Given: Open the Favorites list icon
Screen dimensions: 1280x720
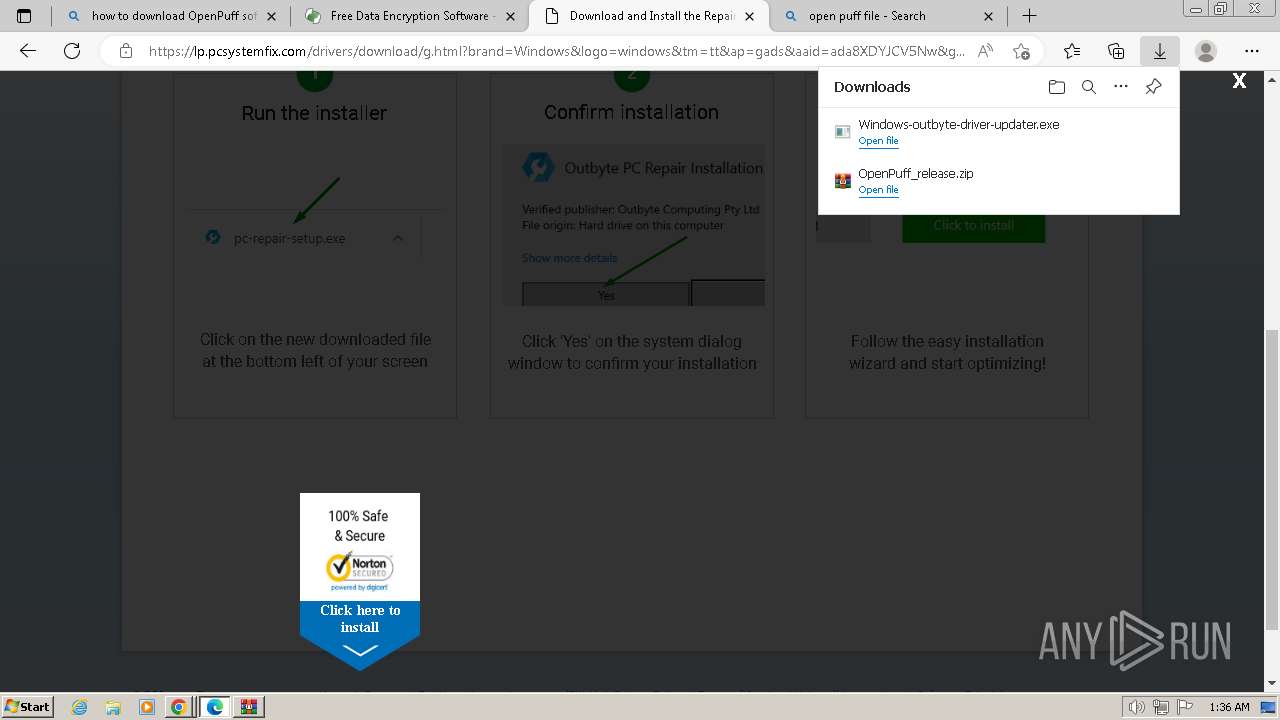Looking at the screenshot, I should pyautogui.click(x=1072, y=51).
